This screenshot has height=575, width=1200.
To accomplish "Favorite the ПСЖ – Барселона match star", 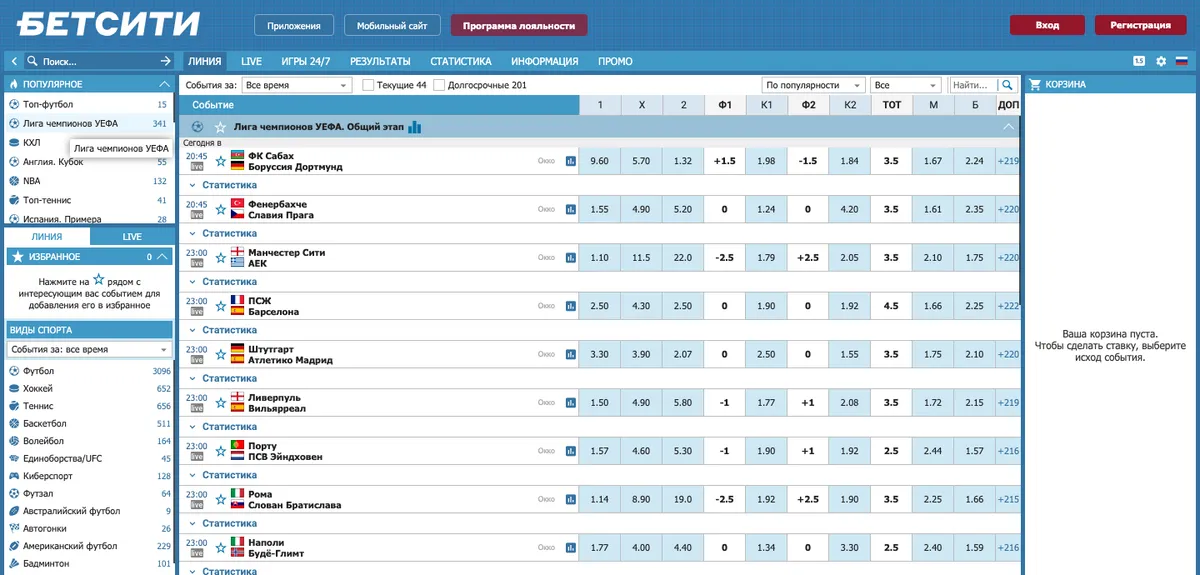I will [x=221, y=306].
